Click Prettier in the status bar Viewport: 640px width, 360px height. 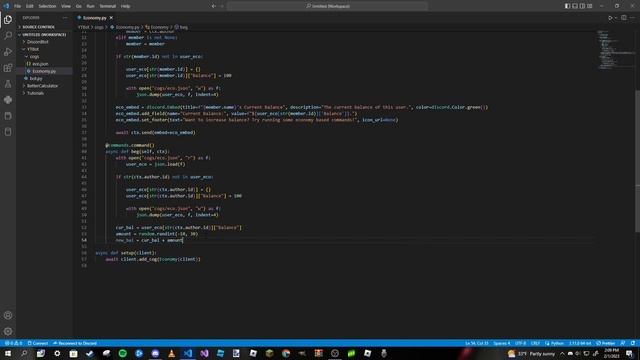point(606,343)
